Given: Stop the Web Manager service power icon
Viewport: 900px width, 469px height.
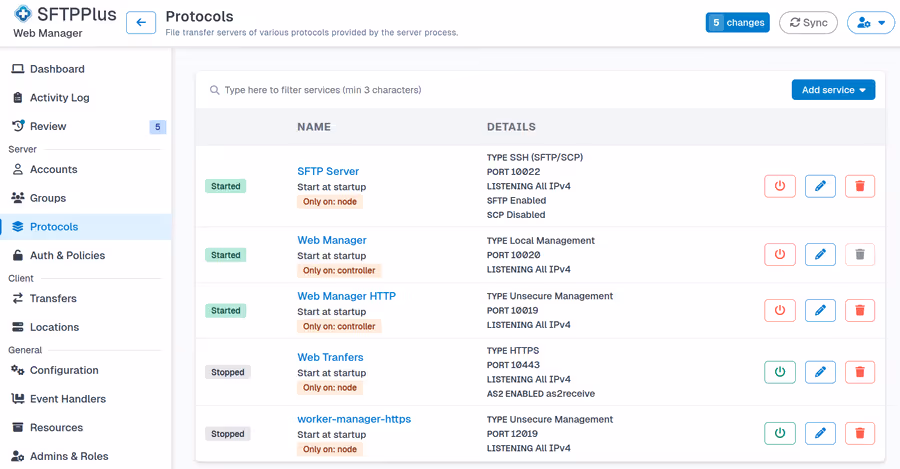Looking at the screenshot, I should [780, 254].
